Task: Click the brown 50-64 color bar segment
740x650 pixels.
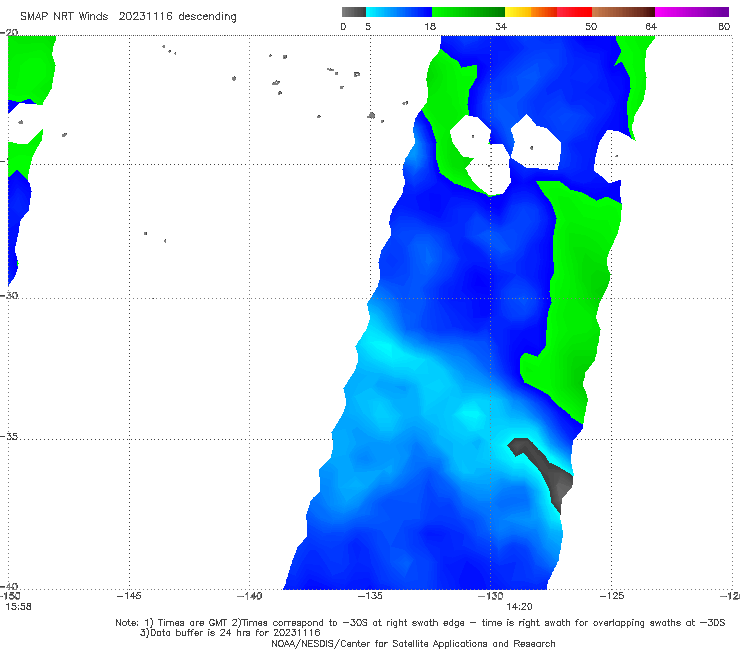Action: coord(623,12)
